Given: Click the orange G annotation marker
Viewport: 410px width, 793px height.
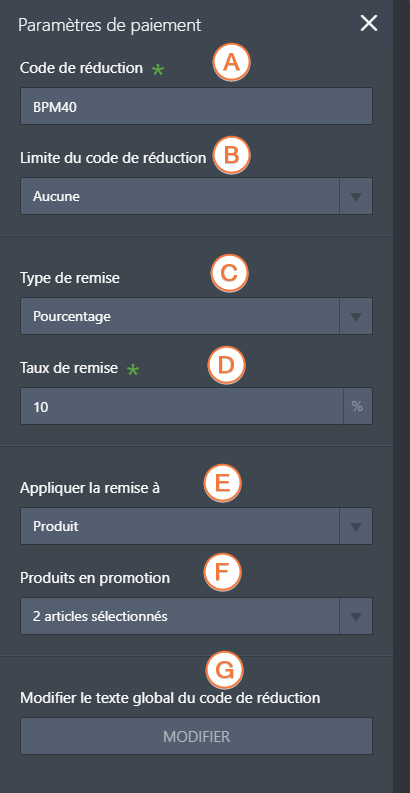Looking at the screenshot, I should (224, 671).
